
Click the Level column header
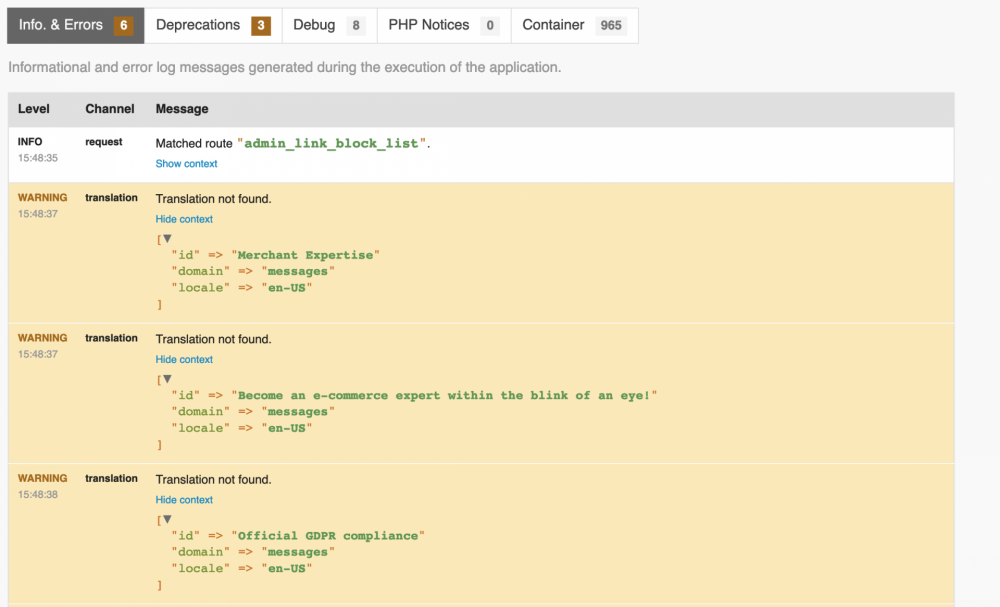[34, 109]
